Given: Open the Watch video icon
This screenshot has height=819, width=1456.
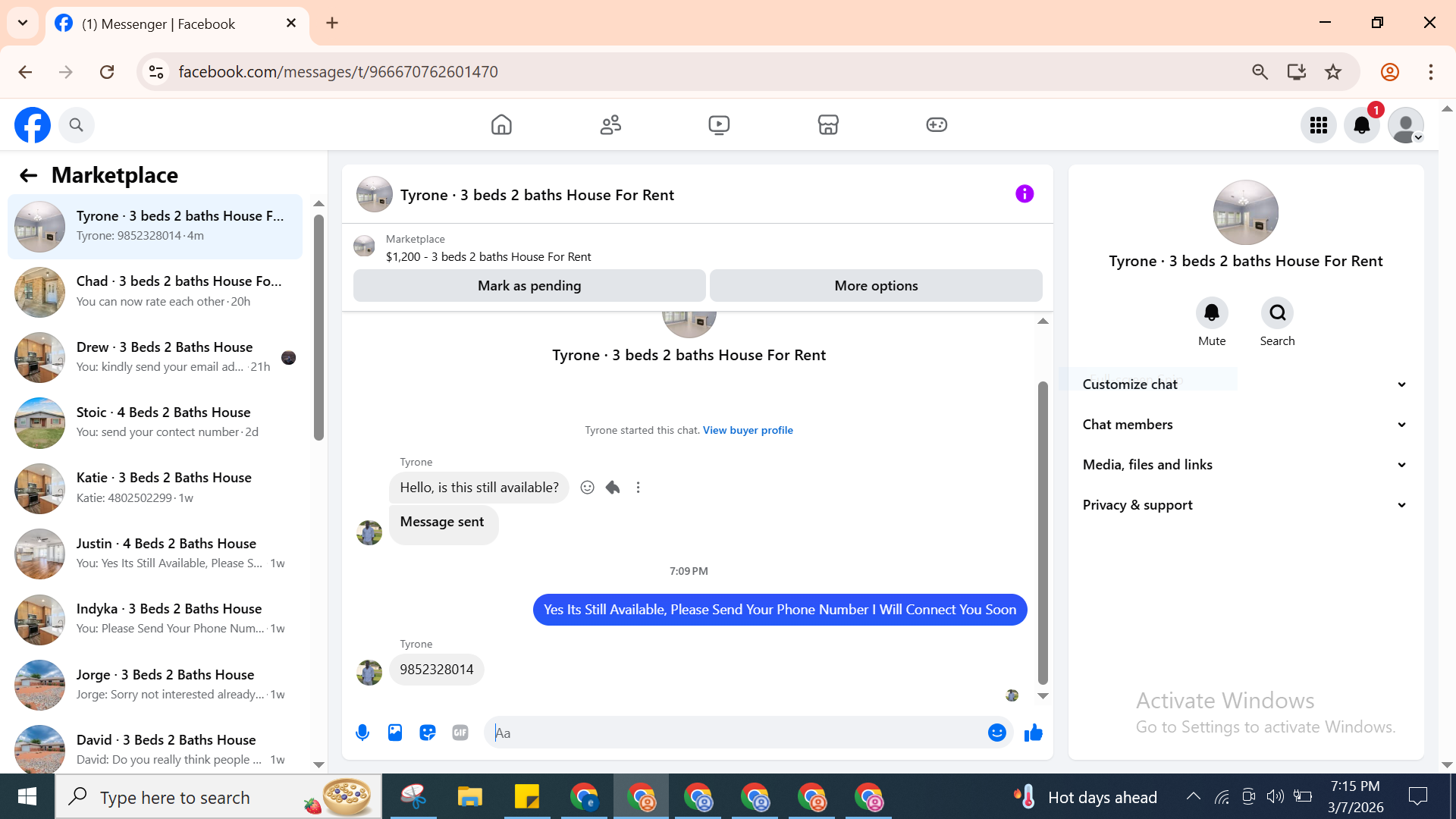Looking at the screenshot, I should coord(719,124).
